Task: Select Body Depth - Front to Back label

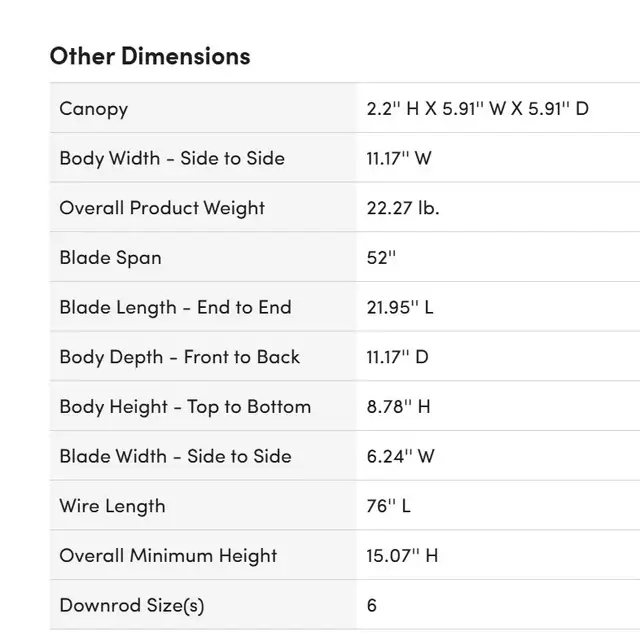Action: coord(179,357)
